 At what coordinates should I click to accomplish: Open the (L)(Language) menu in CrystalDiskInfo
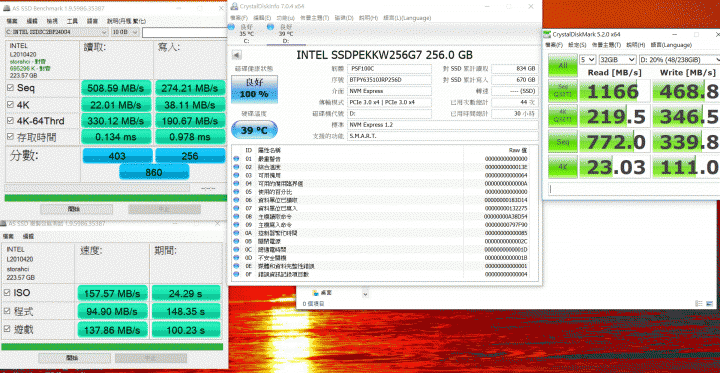407,18
